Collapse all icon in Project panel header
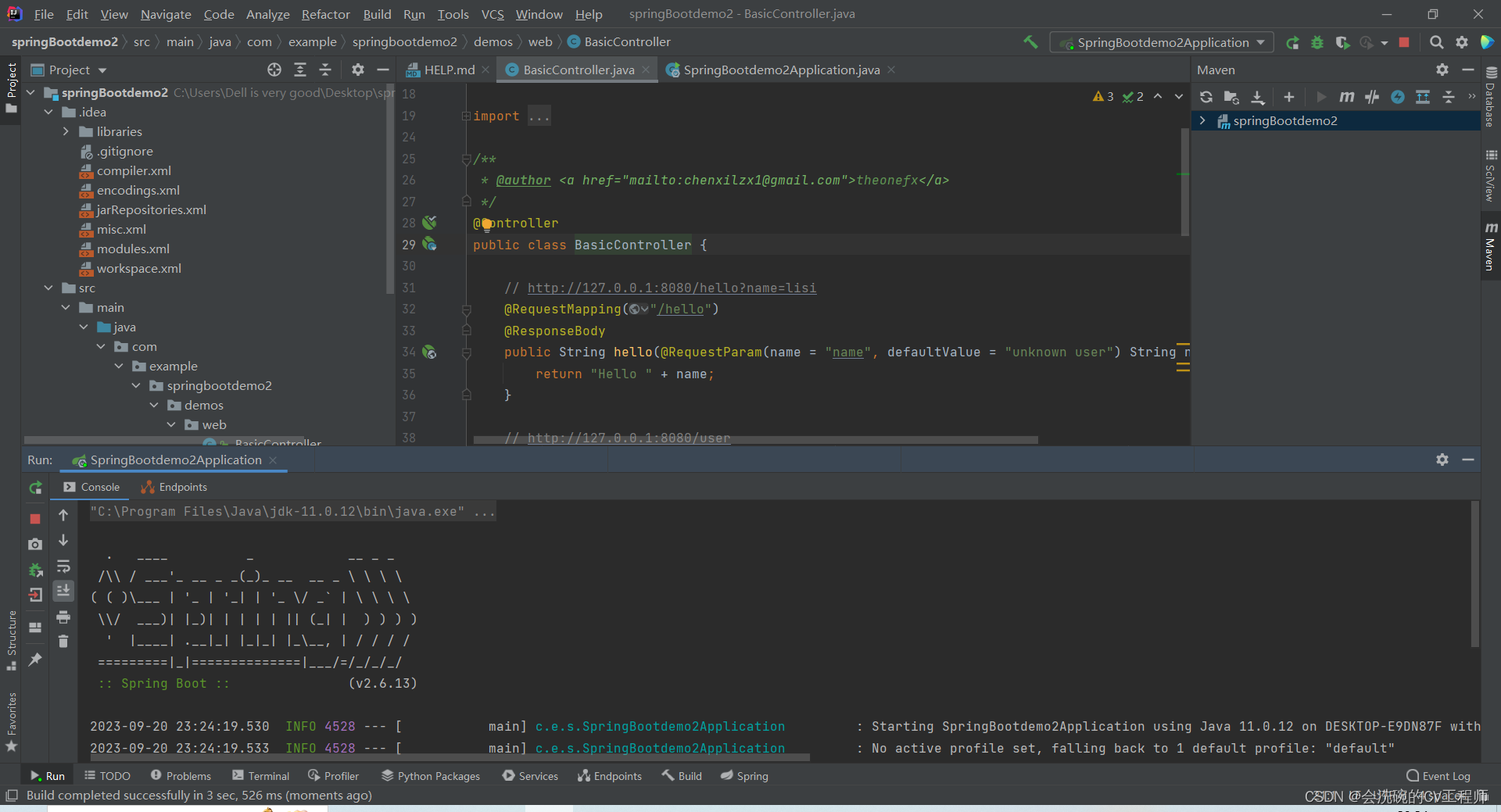Viewport: 1501px width, 812px height. pos(325,70)
